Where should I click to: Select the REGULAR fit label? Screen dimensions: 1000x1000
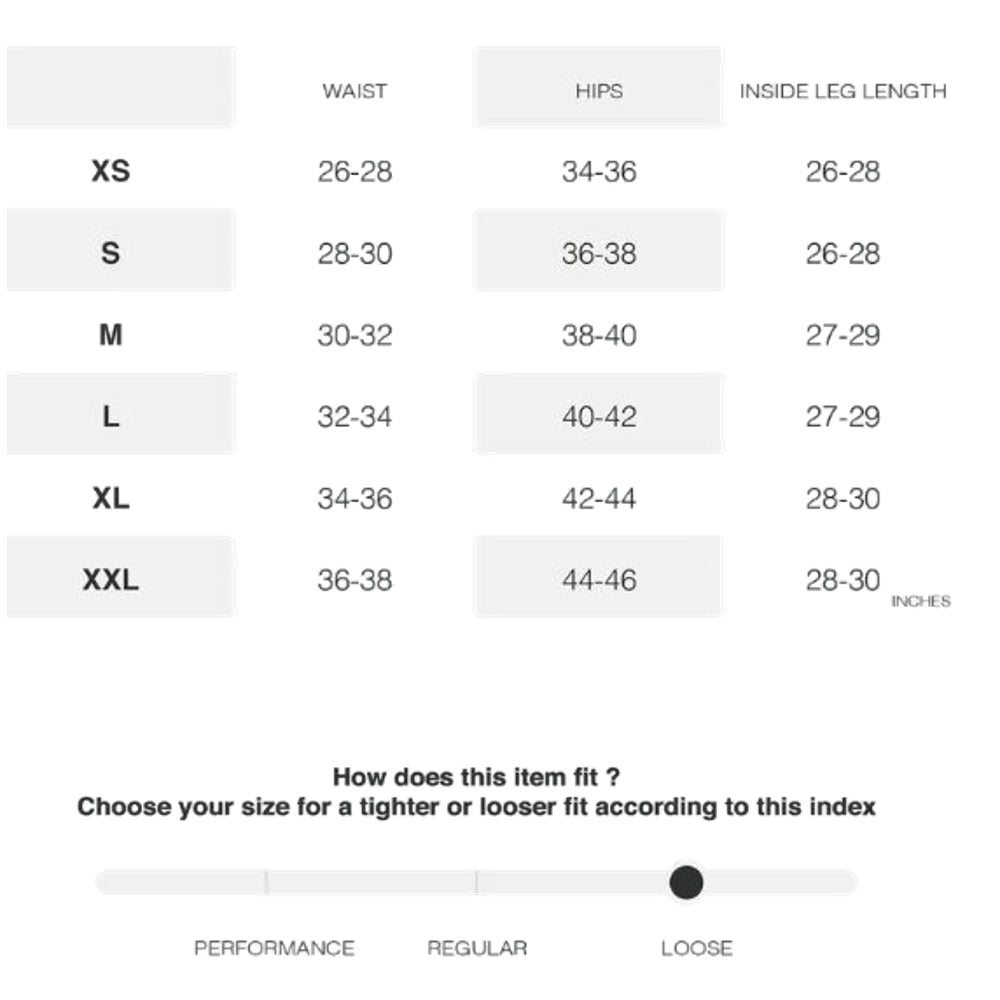coord(477,948)
